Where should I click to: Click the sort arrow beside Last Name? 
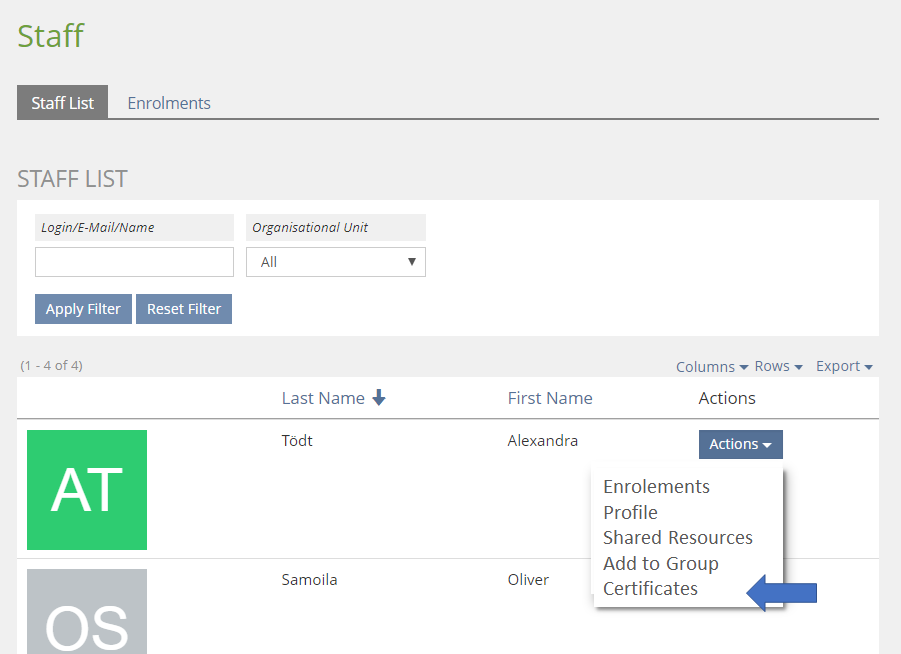point(378,398)
